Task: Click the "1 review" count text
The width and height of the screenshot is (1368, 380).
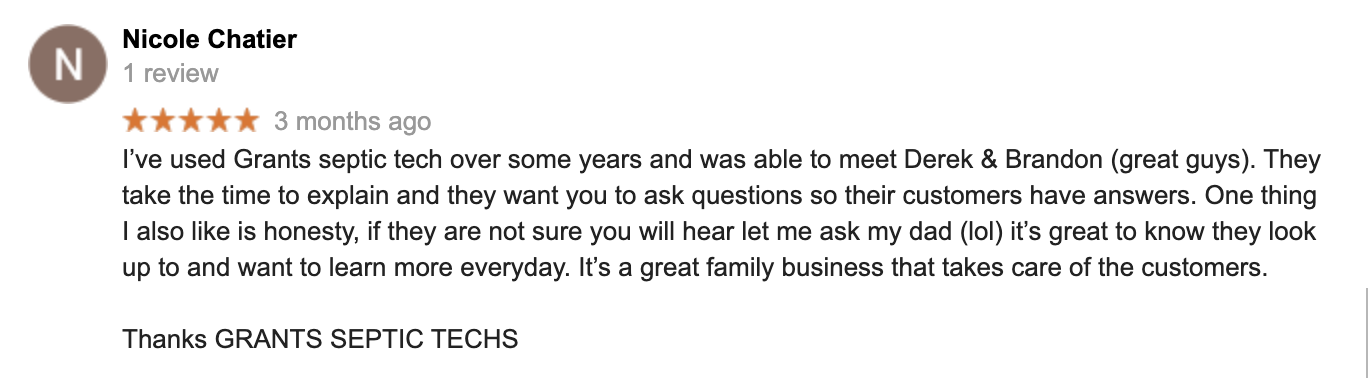Action: coord(170,73)
